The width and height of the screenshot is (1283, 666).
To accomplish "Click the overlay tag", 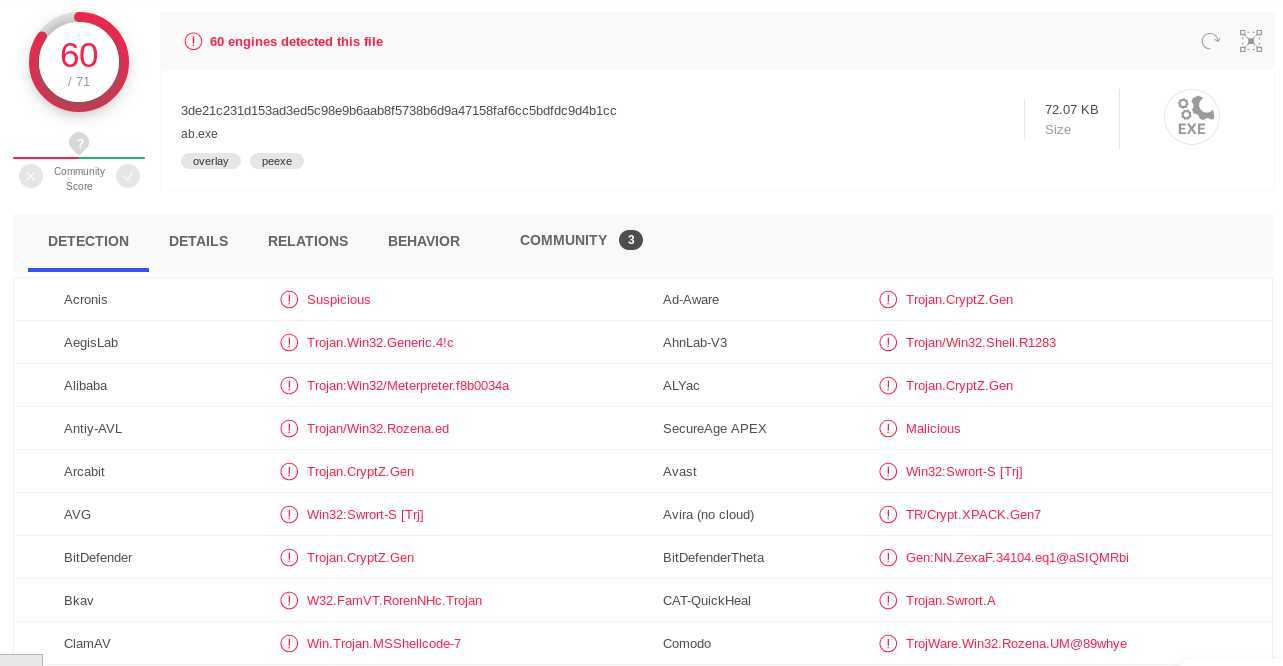I will [x=211, y=161].
